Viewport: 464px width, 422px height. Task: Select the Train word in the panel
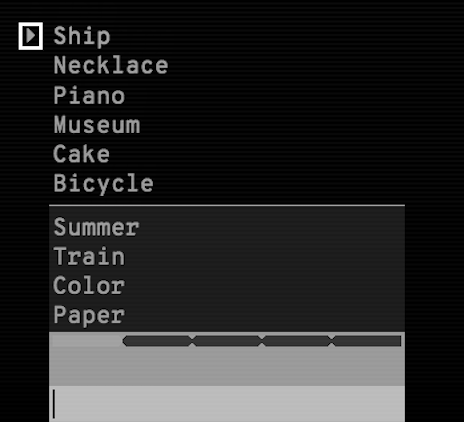89,257
